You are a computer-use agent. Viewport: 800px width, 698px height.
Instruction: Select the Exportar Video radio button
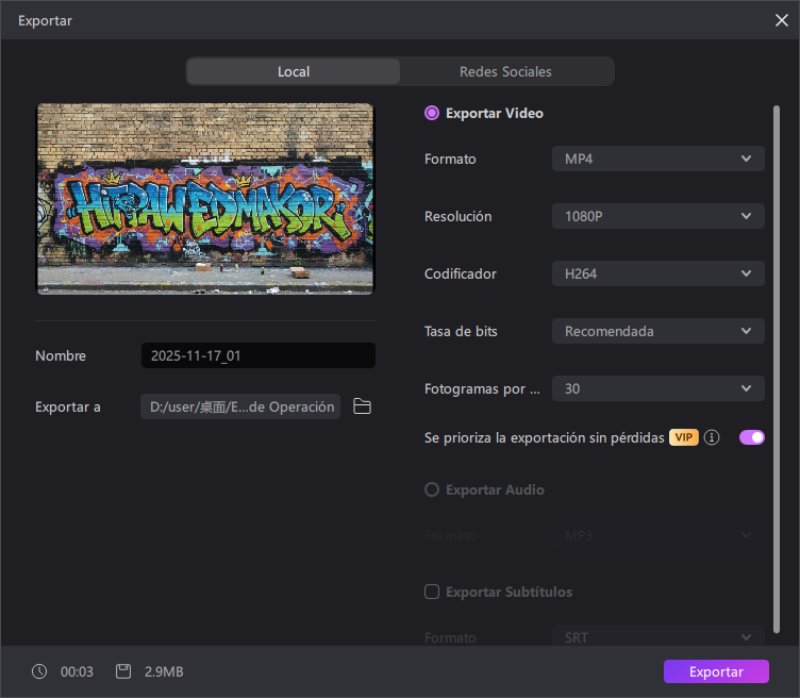click(x=431, y=113)
